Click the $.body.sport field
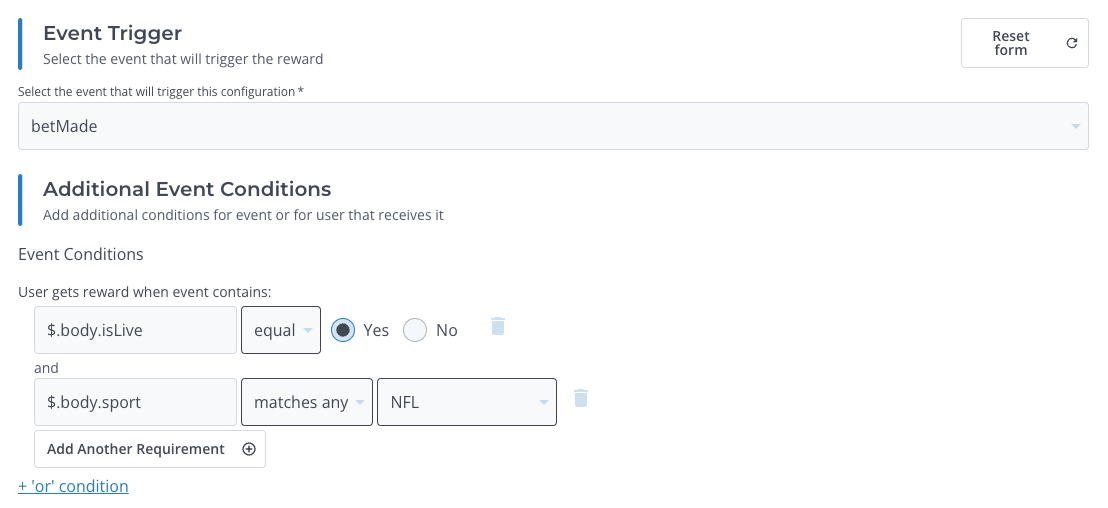The width and height of the screenshot is (1108, 508). [x=136, y=402]
